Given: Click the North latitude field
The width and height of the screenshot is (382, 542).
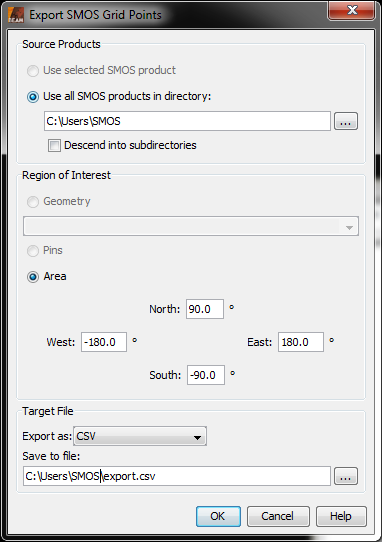Looking at the screenshot, I should pos(205,309).
